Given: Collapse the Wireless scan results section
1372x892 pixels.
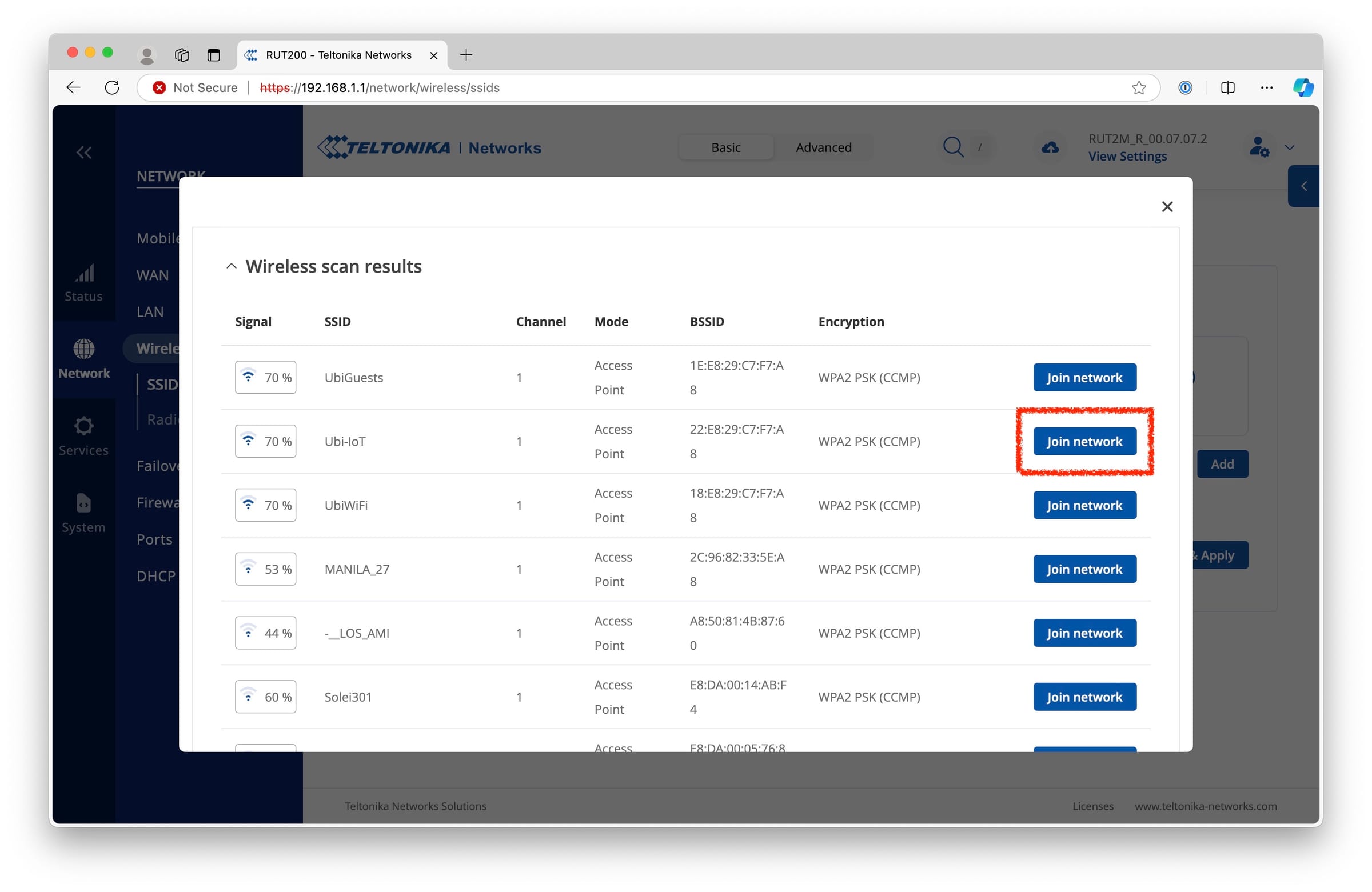Looking at the screenshot, I should (x=231, y=266).
